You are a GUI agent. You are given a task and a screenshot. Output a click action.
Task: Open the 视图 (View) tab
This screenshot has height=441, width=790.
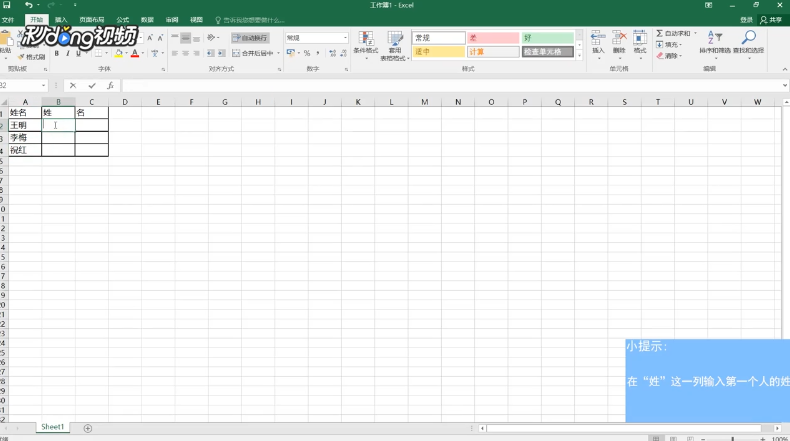[x=196, y=20]
